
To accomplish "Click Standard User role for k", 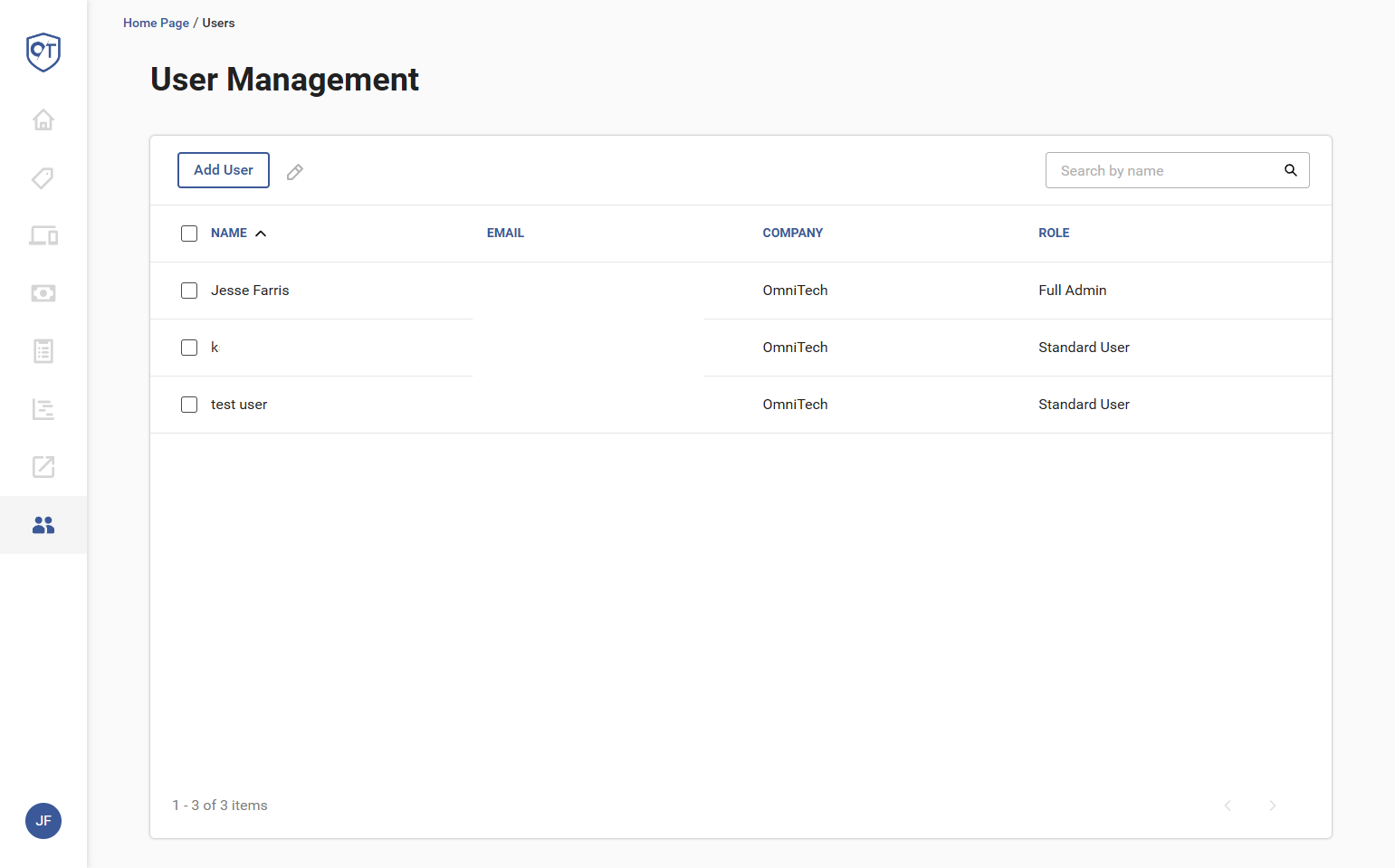I will click(1084, 348).
